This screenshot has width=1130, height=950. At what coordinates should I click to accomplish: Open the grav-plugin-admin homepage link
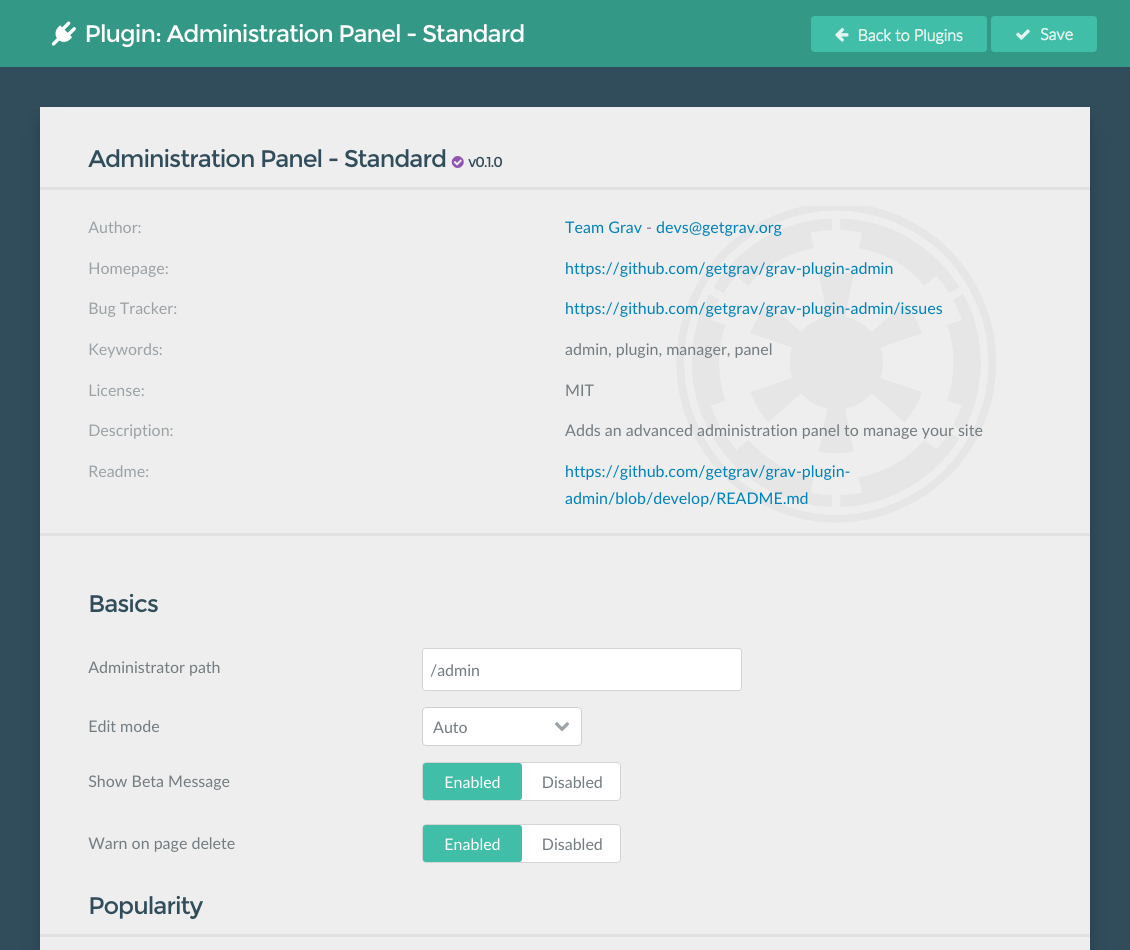point(729,269)
